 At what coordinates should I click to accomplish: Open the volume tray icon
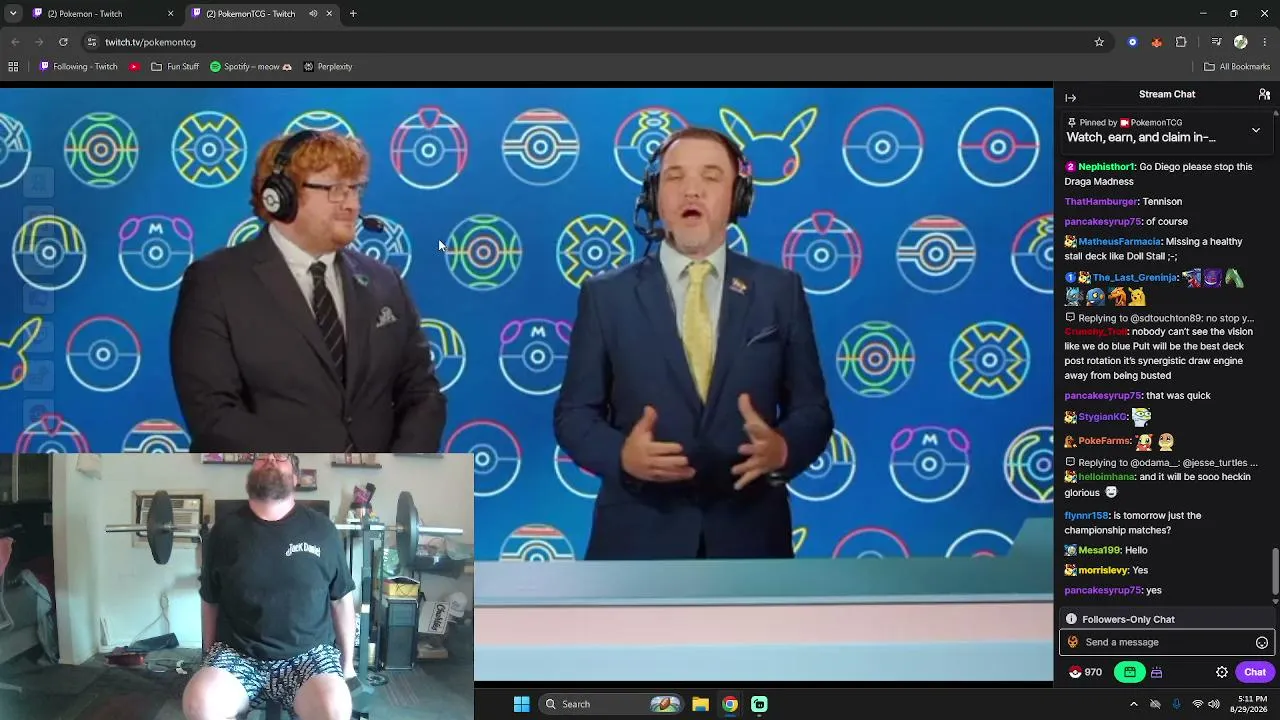[x=1214, y=704]
